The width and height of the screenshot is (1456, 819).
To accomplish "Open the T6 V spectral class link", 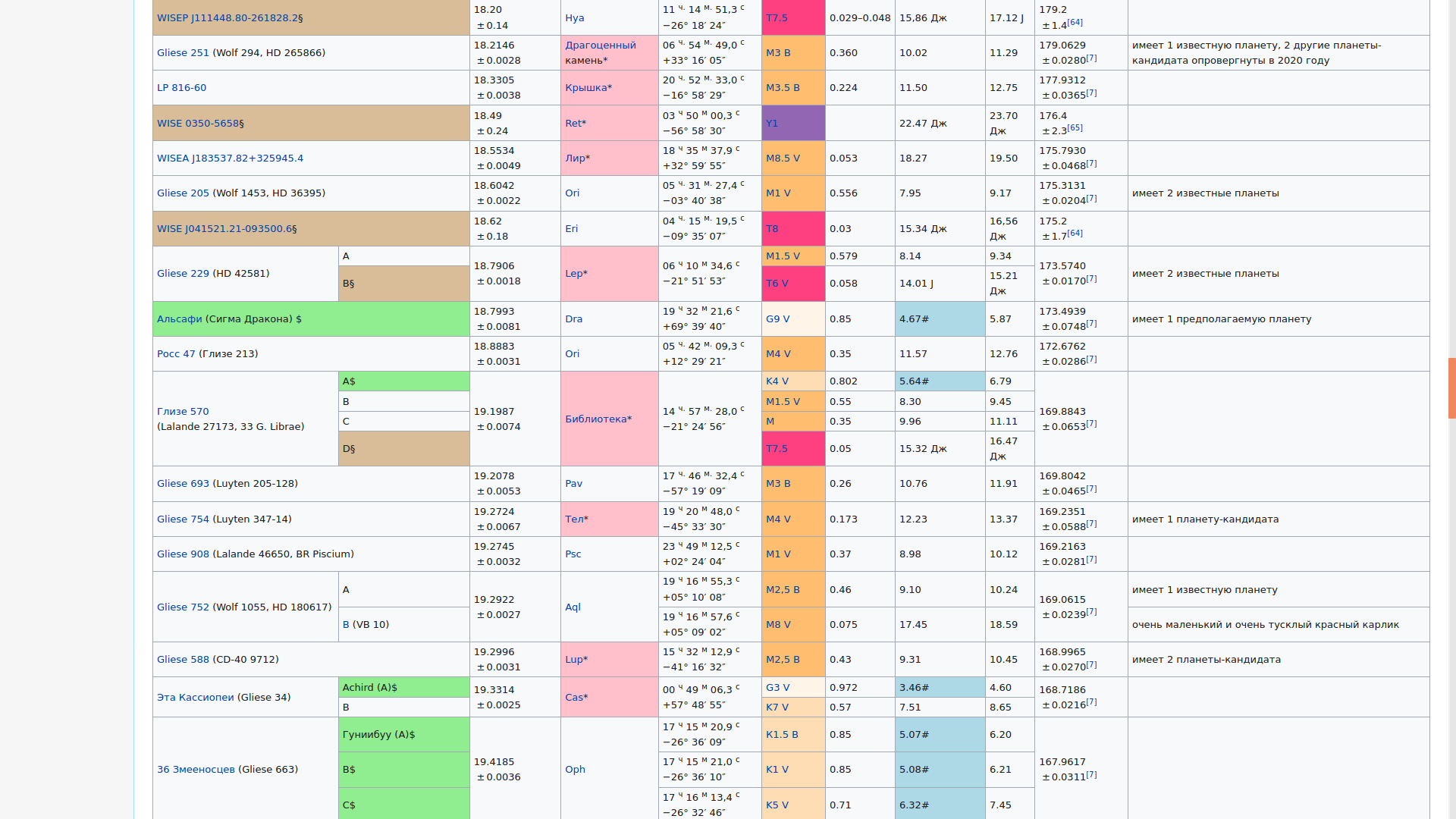I will coord(777,284).
